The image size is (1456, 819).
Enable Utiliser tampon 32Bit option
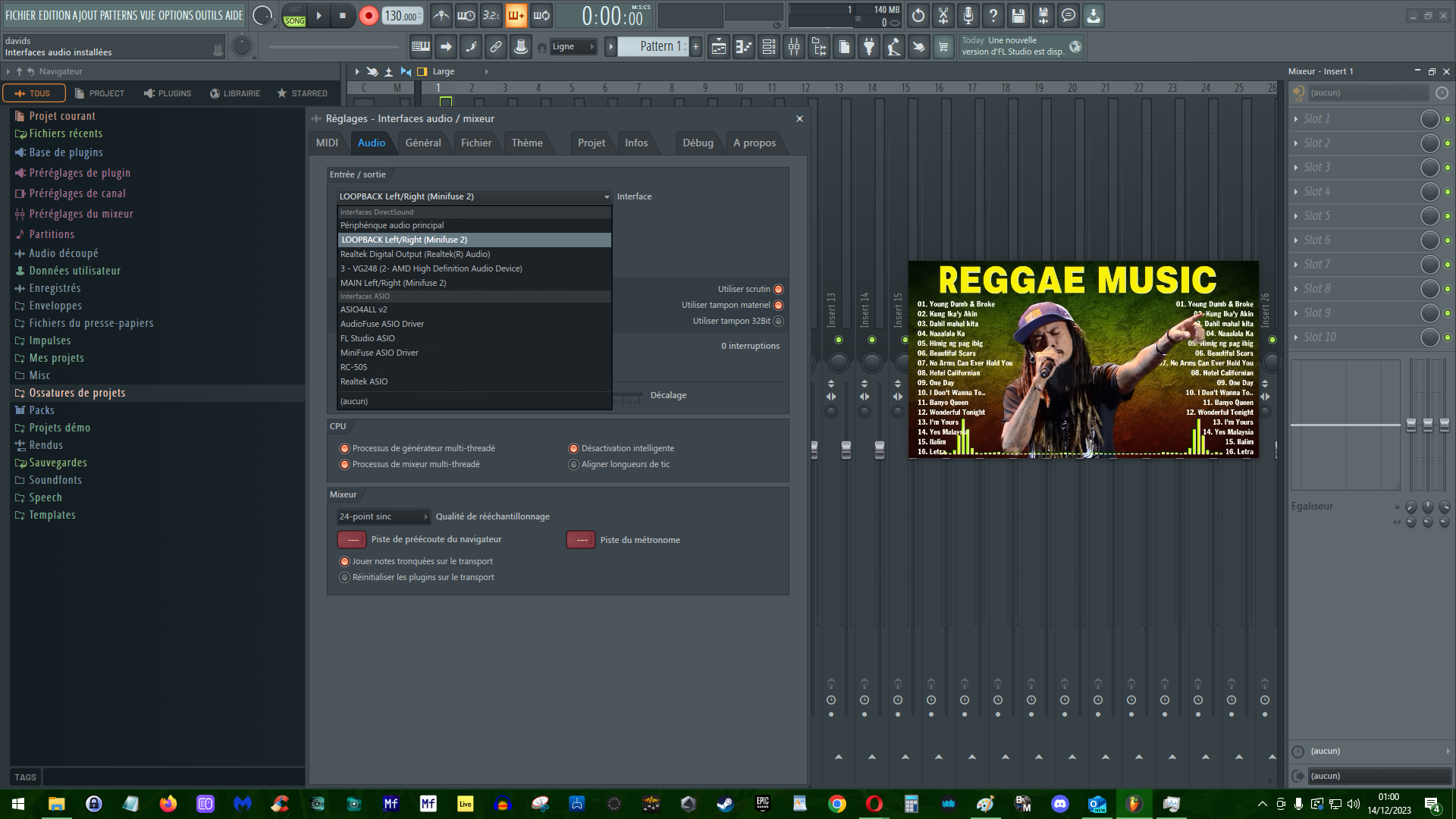(778, 321)
